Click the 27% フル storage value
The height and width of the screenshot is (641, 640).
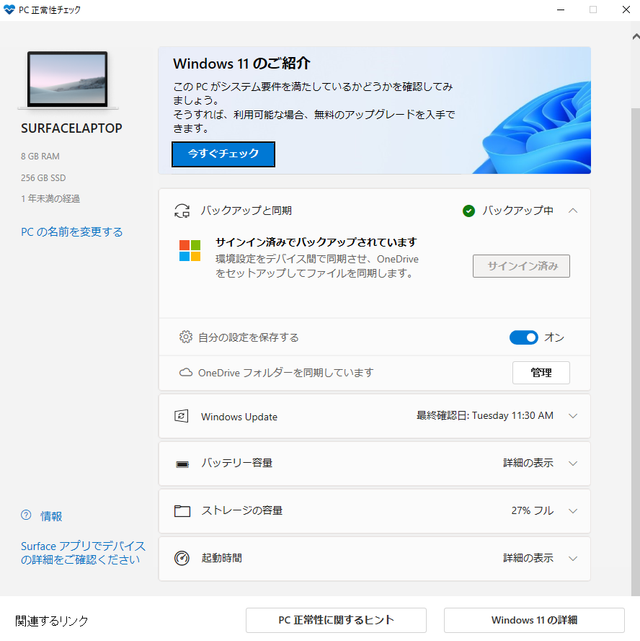click(532, 511)
